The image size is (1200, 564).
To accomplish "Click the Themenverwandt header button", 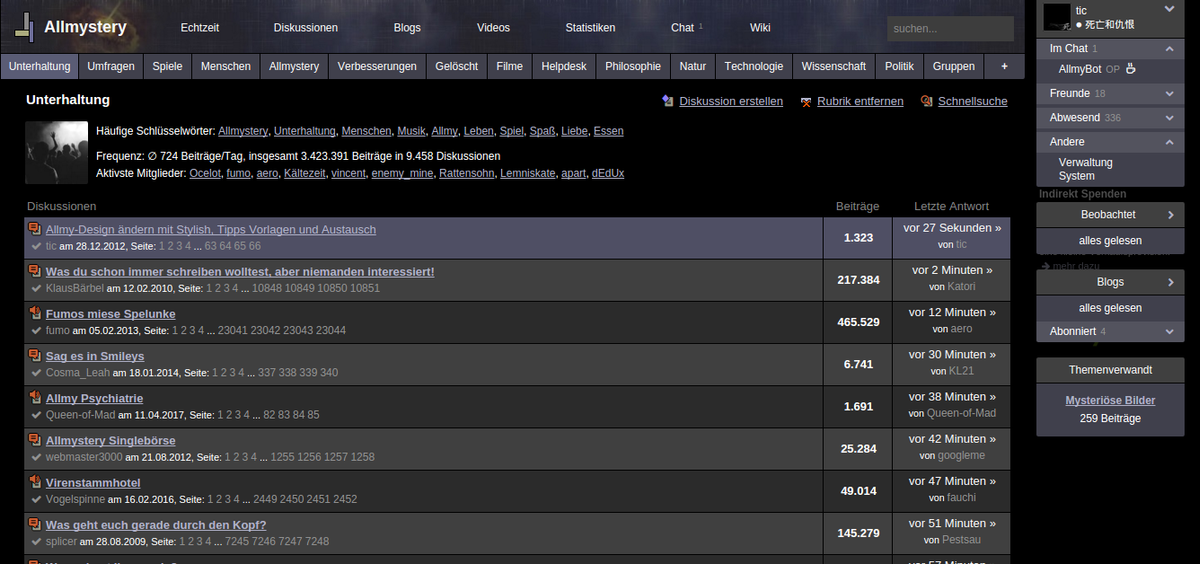I will [x=1110, y=370].
